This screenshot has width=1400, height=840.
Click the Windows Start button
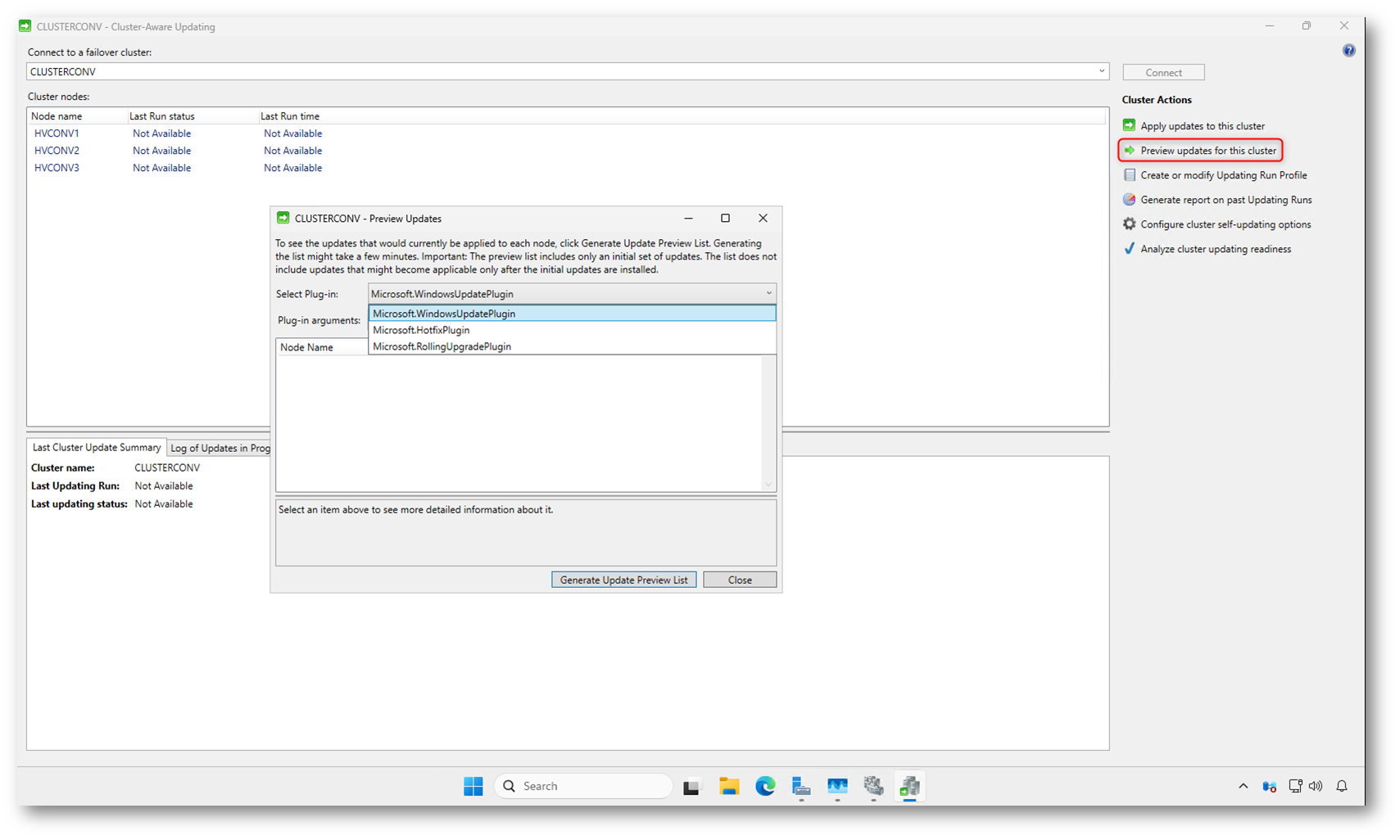[x=473, y=786]
